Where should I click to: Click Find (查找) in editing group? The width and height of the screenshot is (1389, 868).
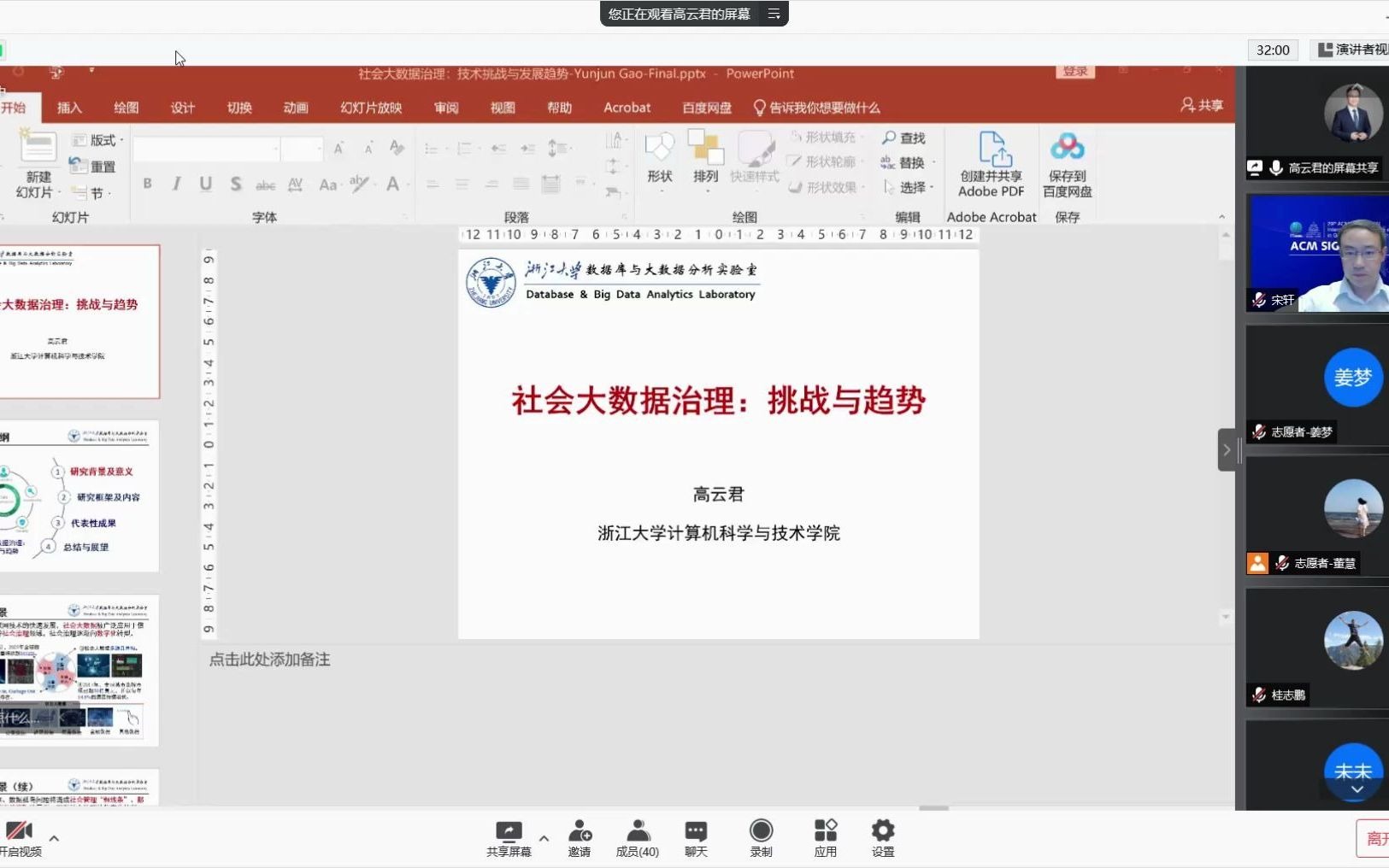(x=904, y=138)
